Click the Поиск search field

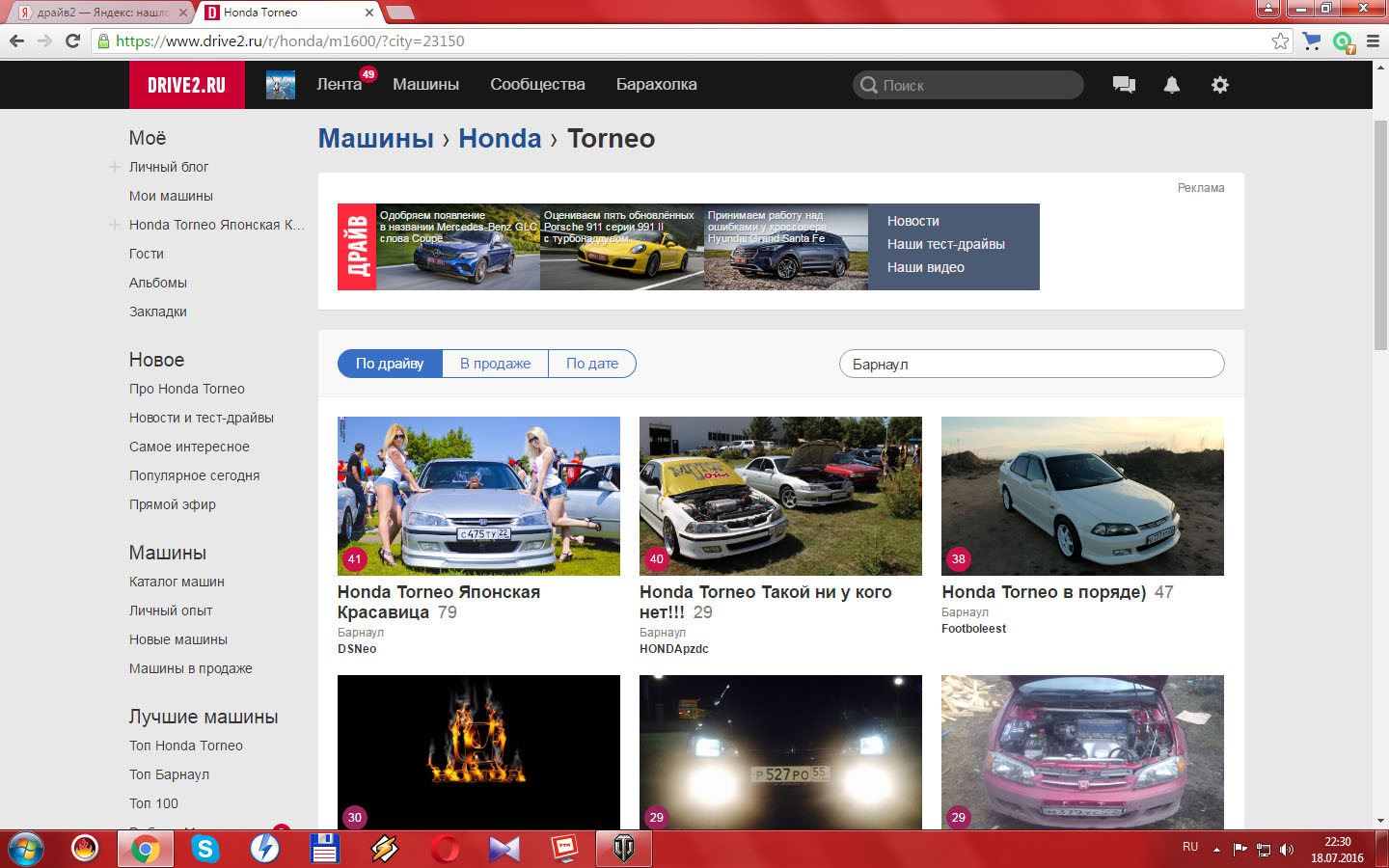pyautogui.click(x=968, y=85)
